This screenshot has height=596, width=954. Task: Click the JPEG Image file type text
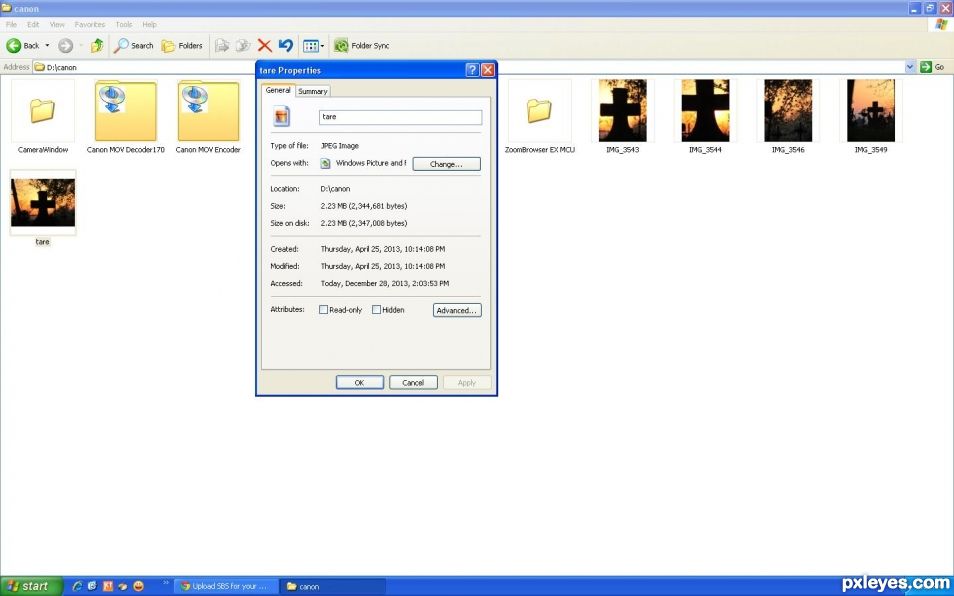pos(339,146)
